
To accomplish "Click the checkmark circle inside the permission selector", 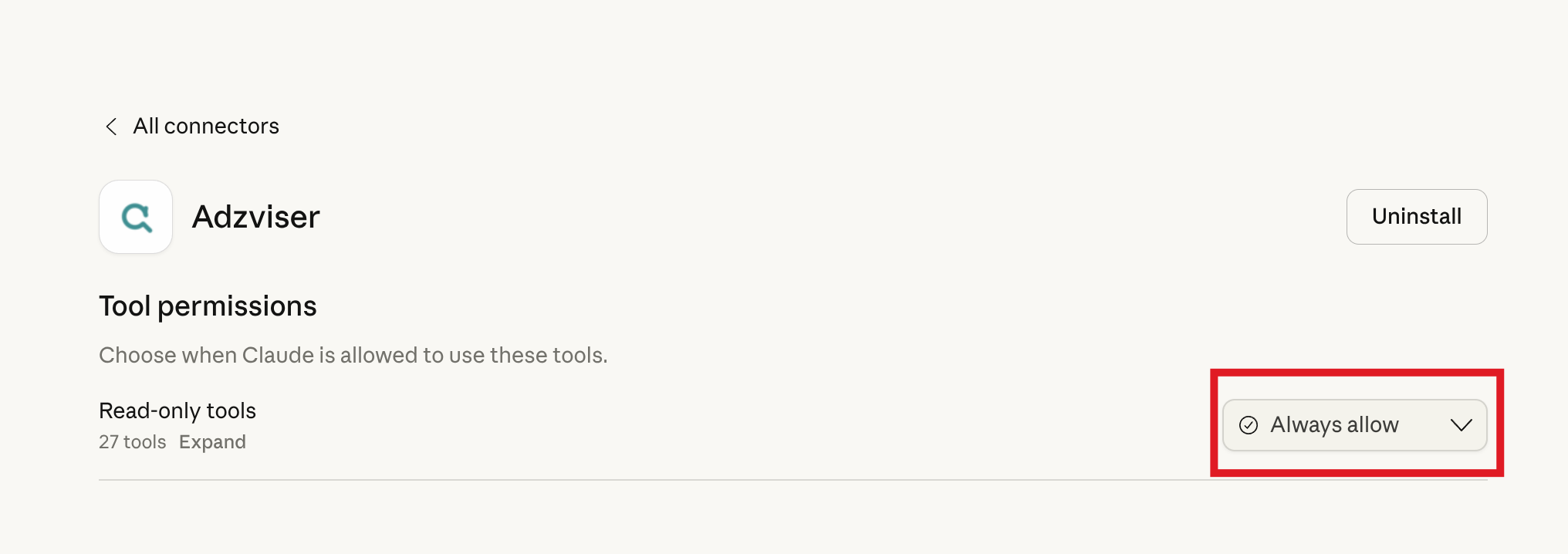I will (x=1249, y=425).
